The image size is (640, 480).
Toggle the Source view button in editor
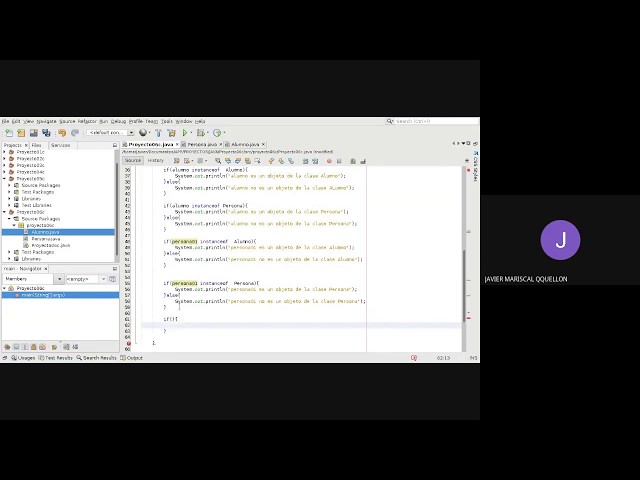click(x=133, y=161)
